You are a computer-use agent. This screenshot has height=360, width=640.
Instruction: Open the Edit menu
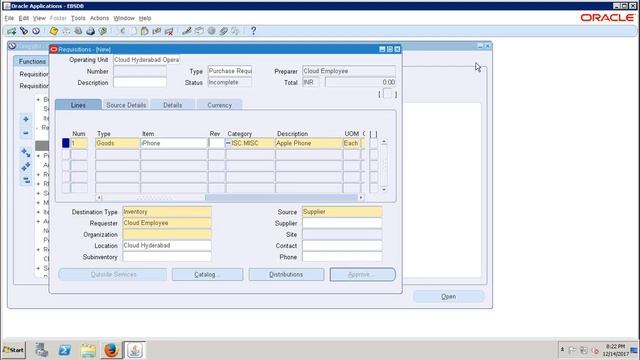click(24, 18)
